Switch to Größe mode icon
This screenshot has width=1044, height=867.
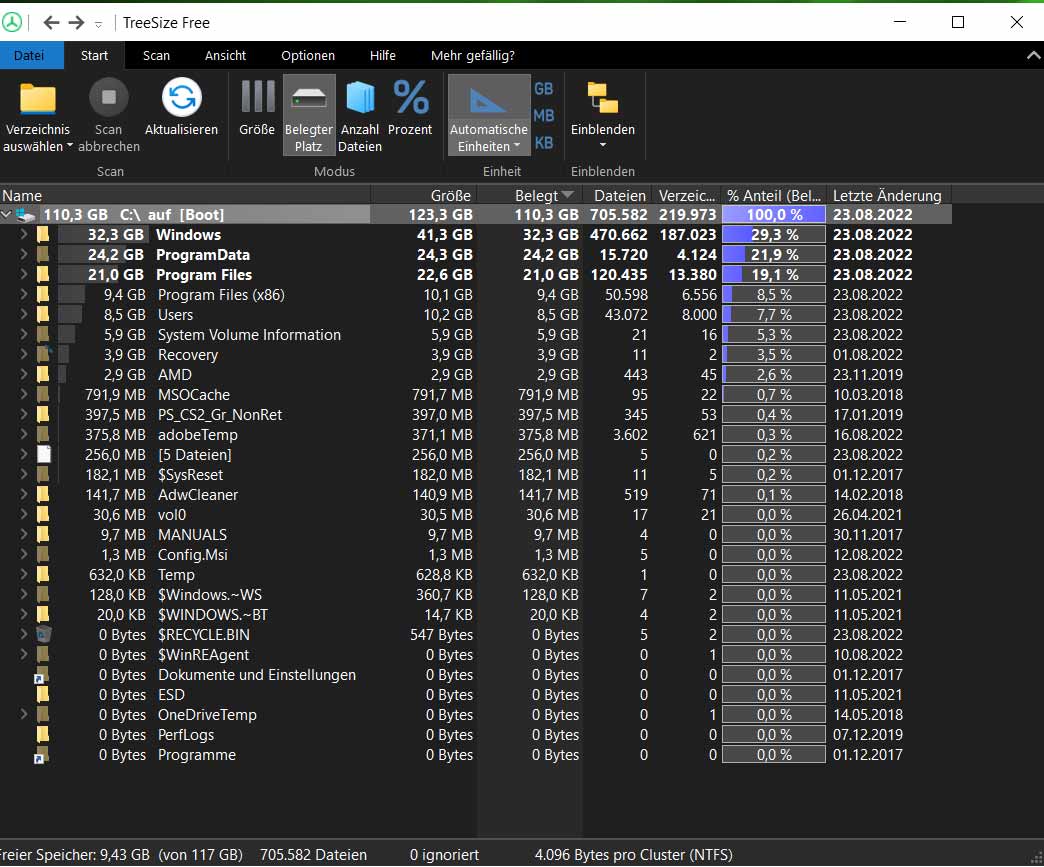click(x=258, y=97)
